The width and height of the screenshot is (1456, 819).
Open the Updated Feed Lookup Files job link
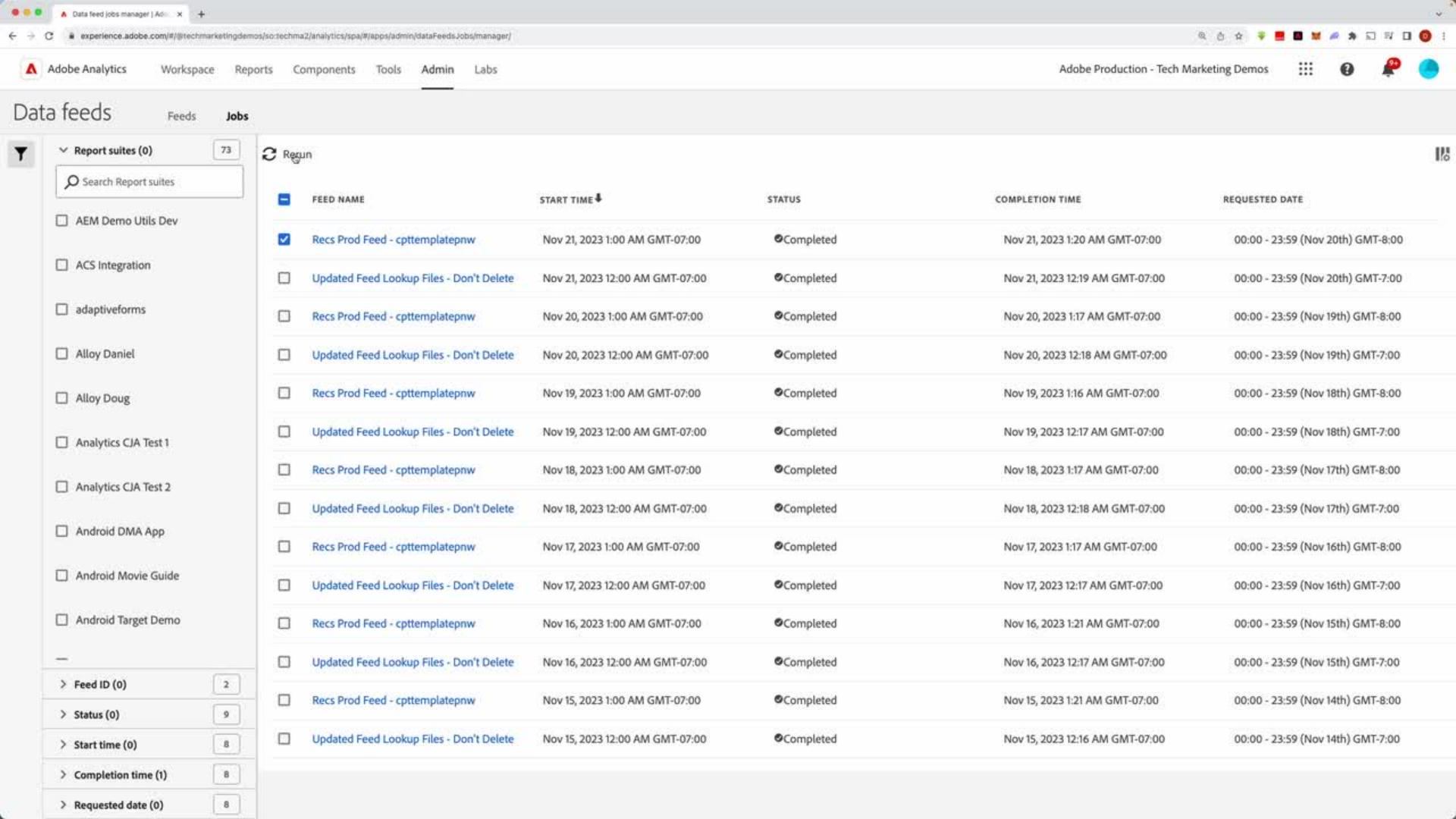(412, 278)
